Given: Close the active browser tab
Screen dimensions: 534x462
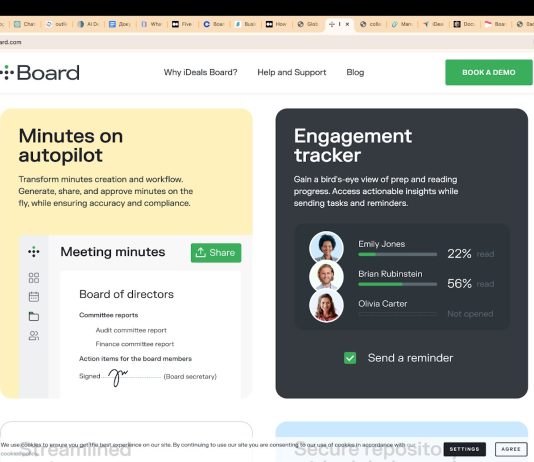Looking at the screenshot, I should [347, 24].
